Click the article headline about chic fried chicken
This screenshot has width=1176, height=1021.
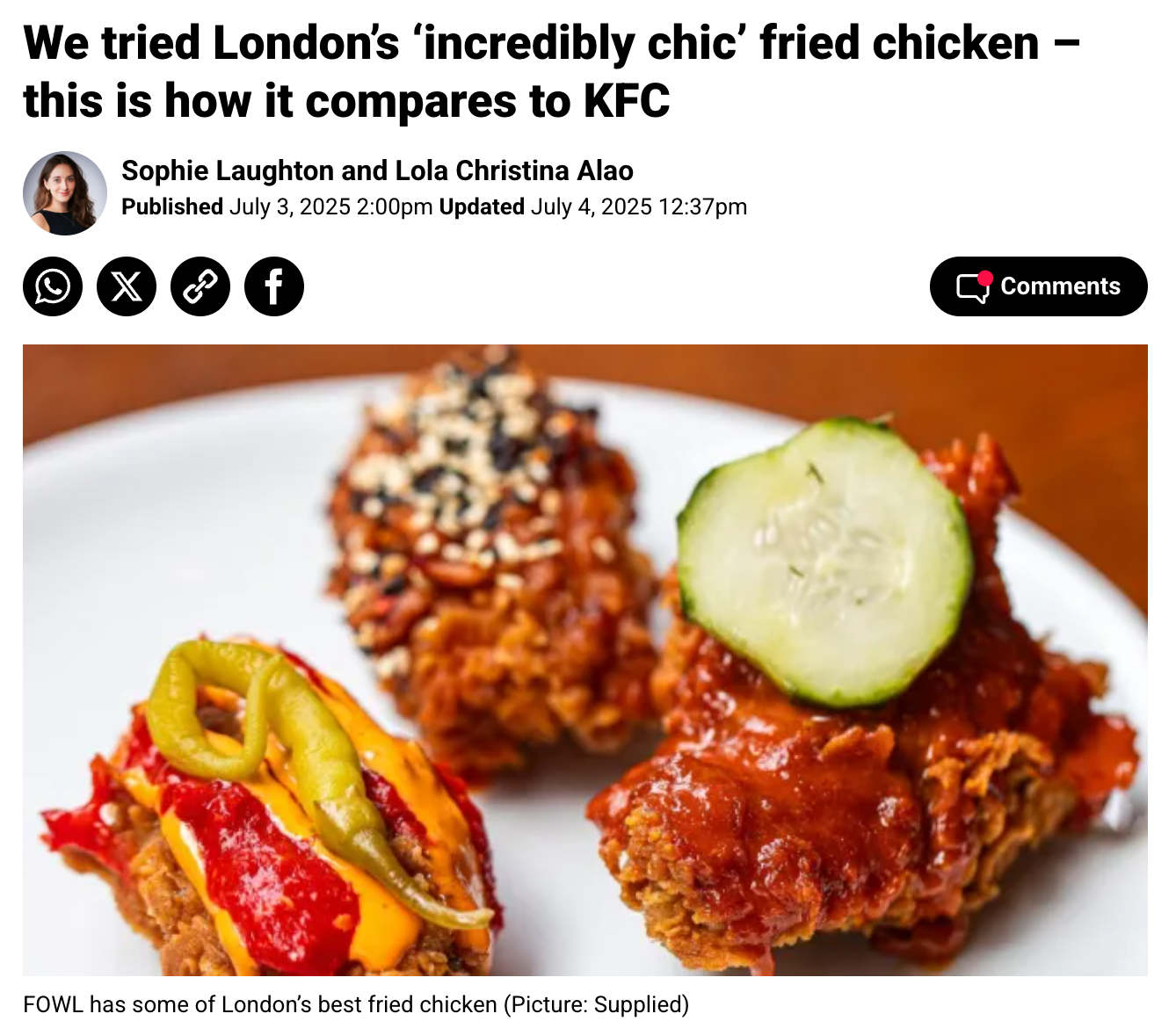(552, 71)
